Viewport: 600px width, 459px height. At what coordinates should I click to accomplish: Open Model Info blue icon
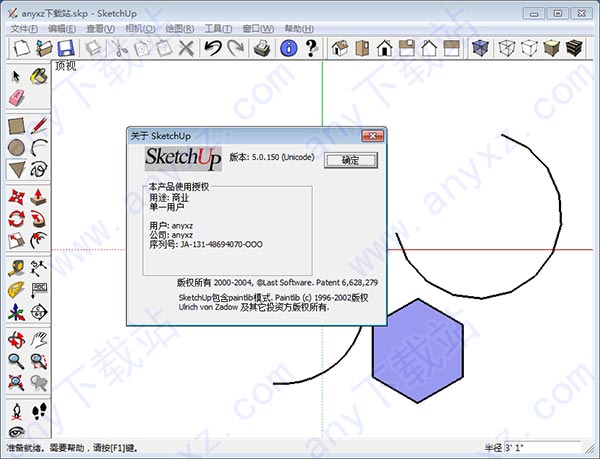pos(289,49)
